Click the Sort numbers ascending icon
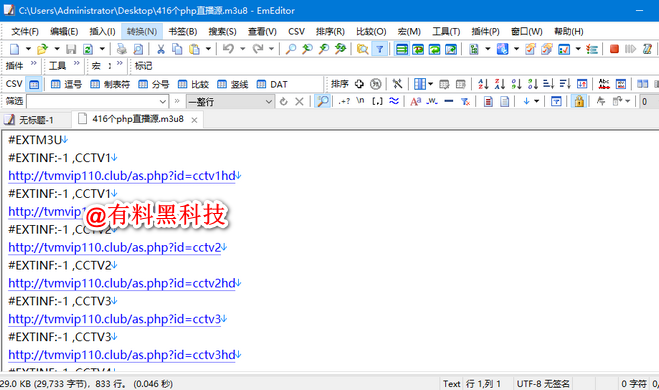This screenshot has width=659, height=390. click(x=516, y=84)
